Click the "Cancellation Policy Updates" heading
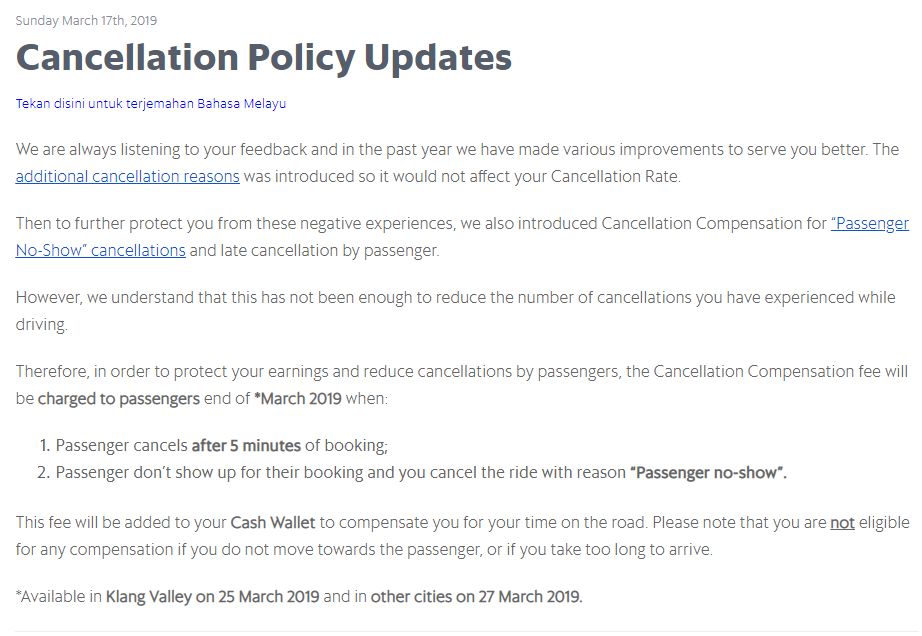Screen dimensions: 922x636 click(x=264, y=58)
